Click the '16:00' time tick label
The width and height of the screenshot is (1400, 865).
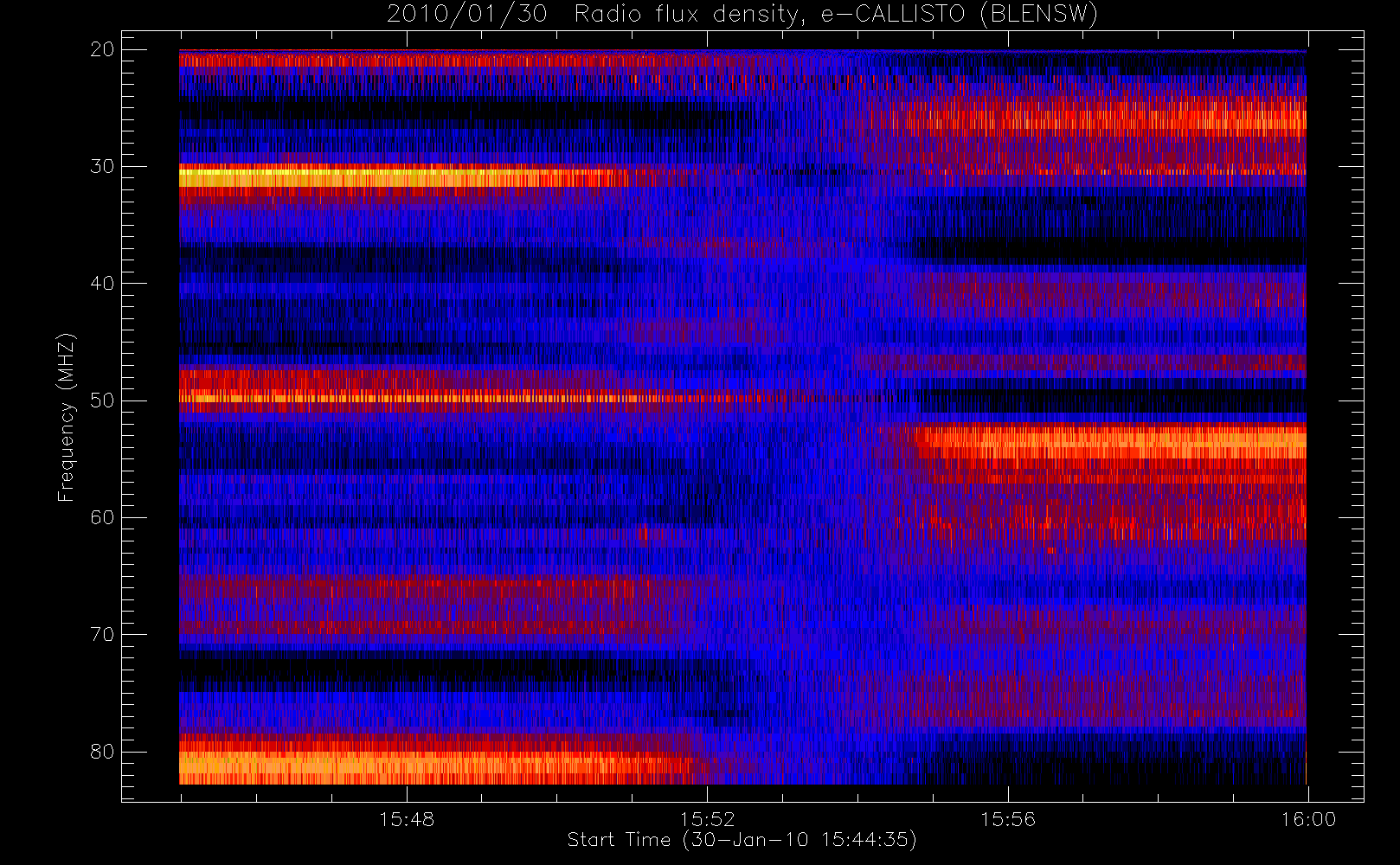[1308, 819]
